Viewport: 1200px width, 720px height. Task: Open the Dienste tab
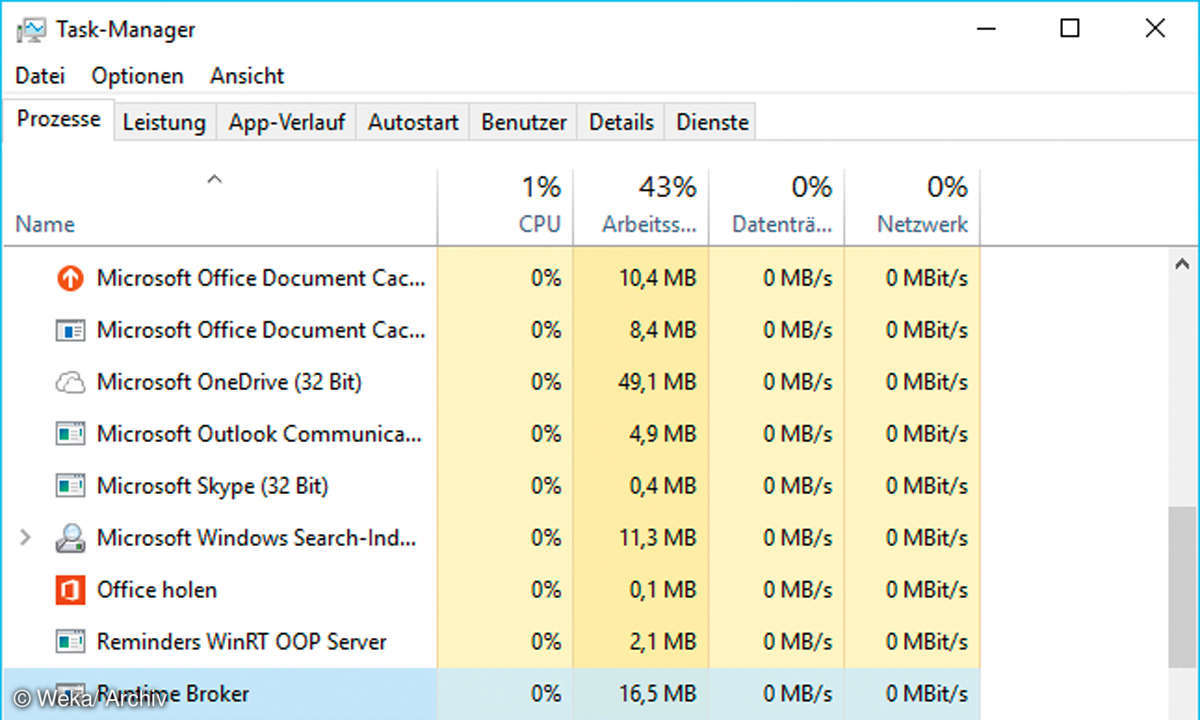(712, 122)
